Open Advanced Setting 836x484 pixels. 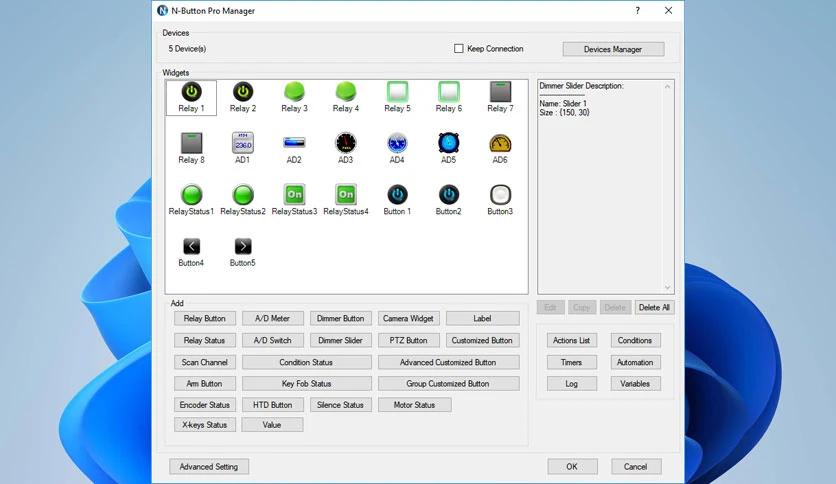209,466
